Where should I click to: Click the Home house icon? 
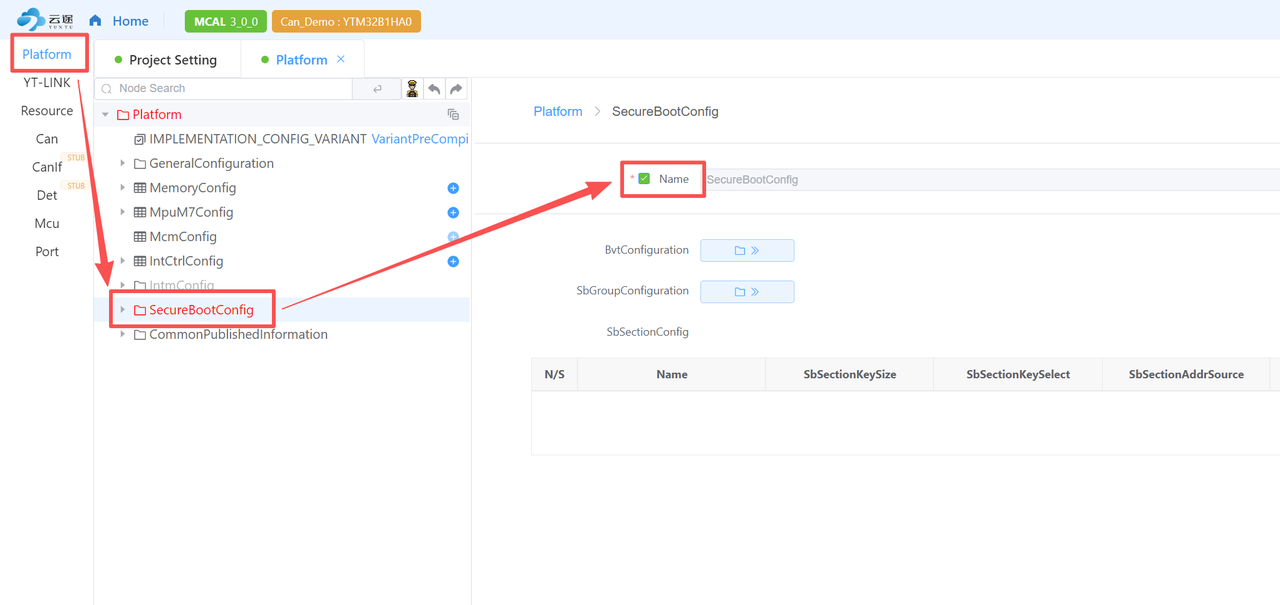(96, 20)
